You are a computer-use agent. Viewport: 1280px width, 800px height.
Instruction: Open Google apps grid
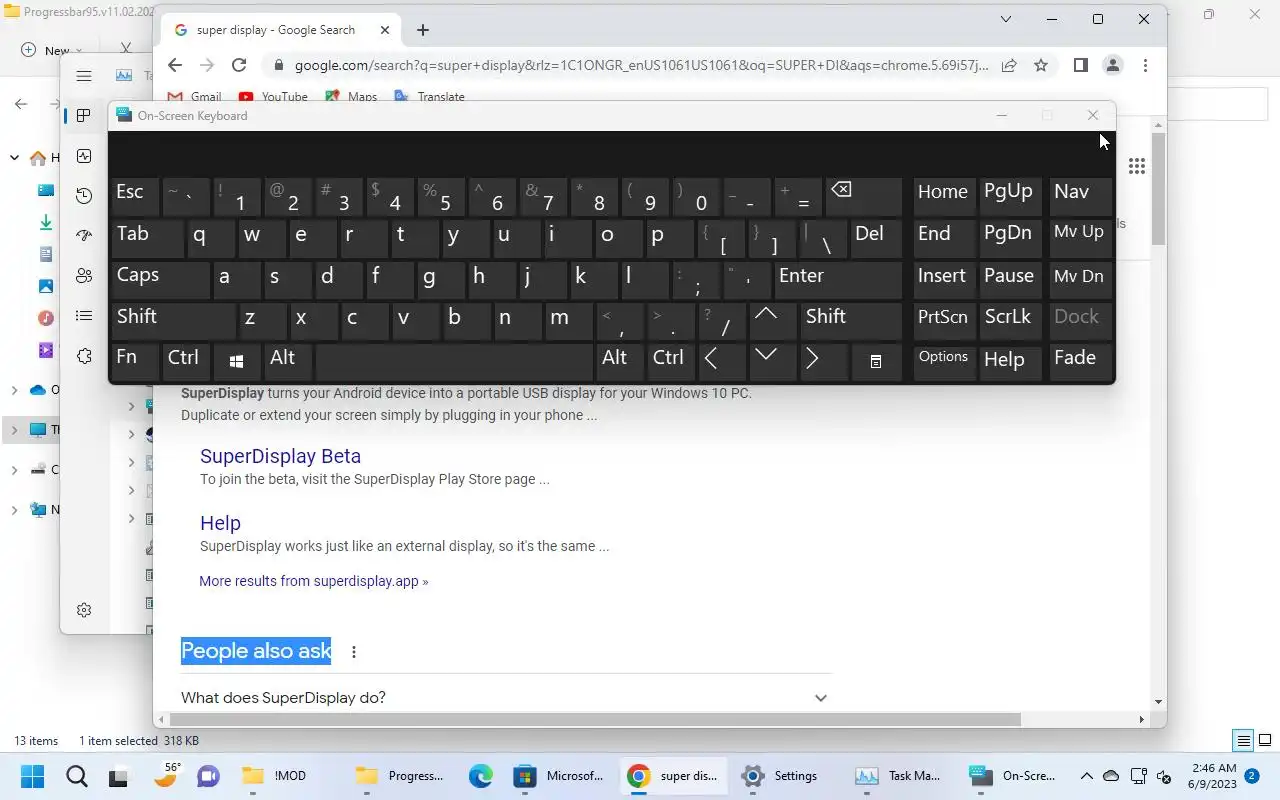pyautogui.click(x=1137, y=166)
